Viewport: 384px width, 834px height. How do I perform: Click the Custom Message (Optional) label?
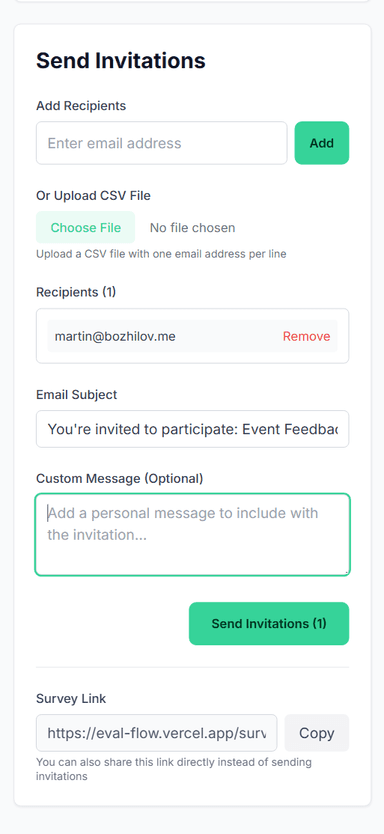pyautogui.click(x=120, y=479)
